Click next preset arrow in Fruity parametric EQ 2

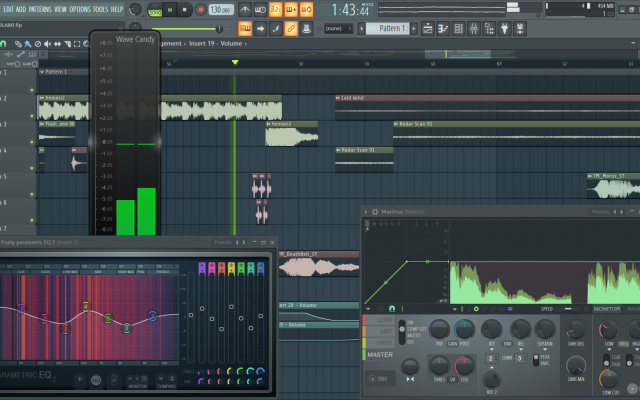(x=244, y=242)
